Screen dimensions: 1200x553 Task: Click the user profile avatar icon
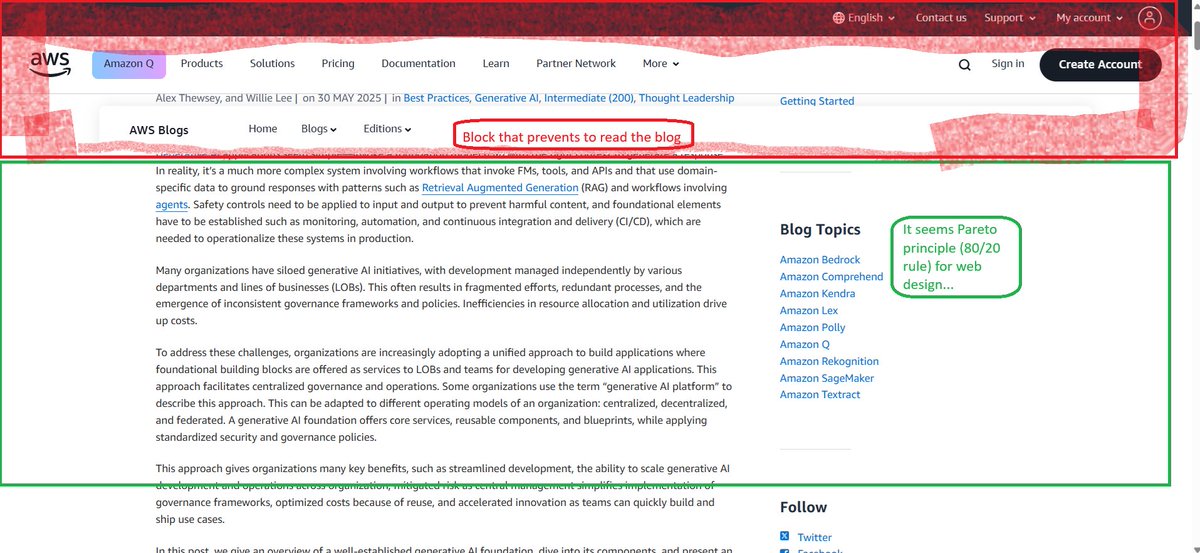pos(1150,17)
